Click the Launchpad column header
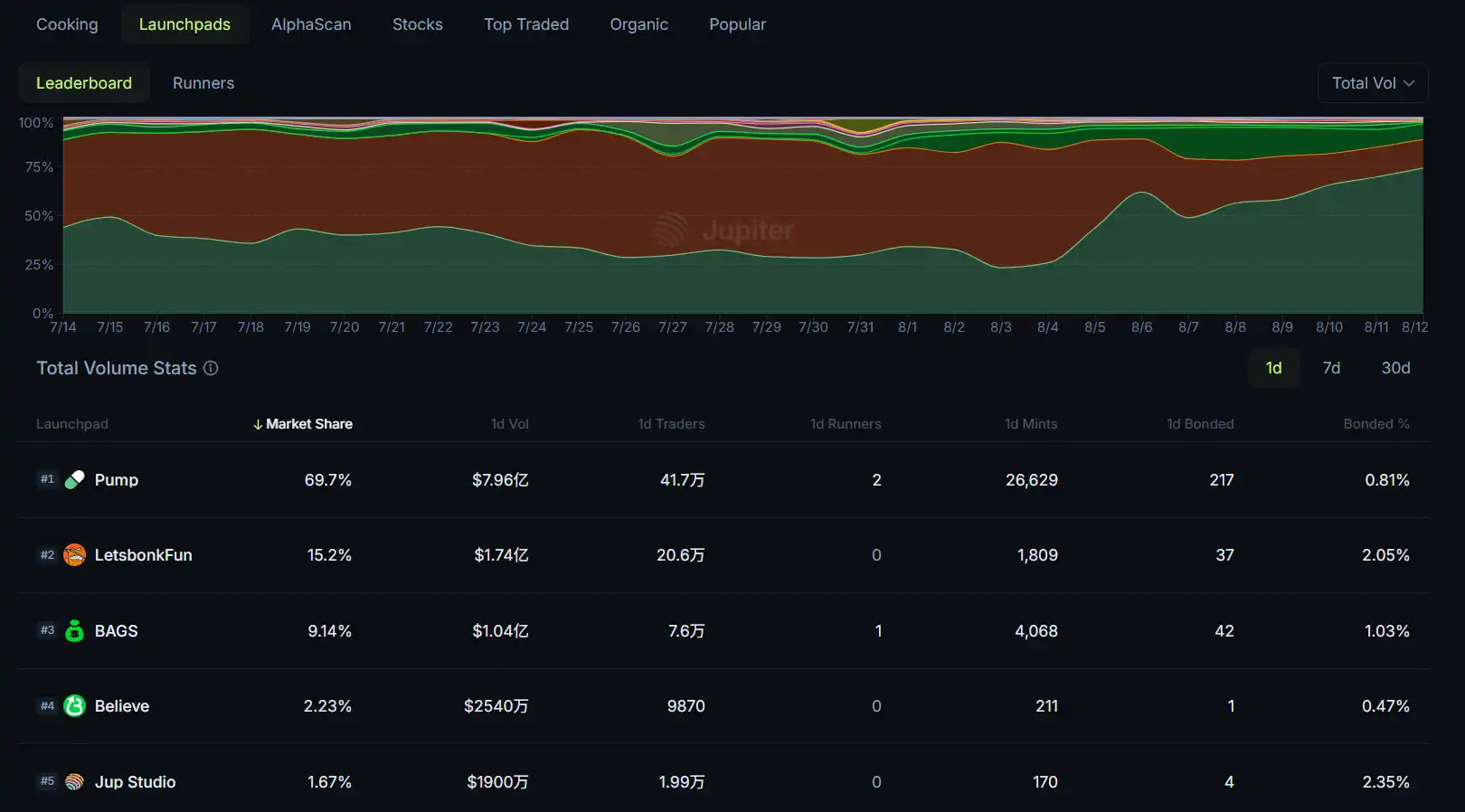This screenshot has height=812, width=1465. (72, 424)
